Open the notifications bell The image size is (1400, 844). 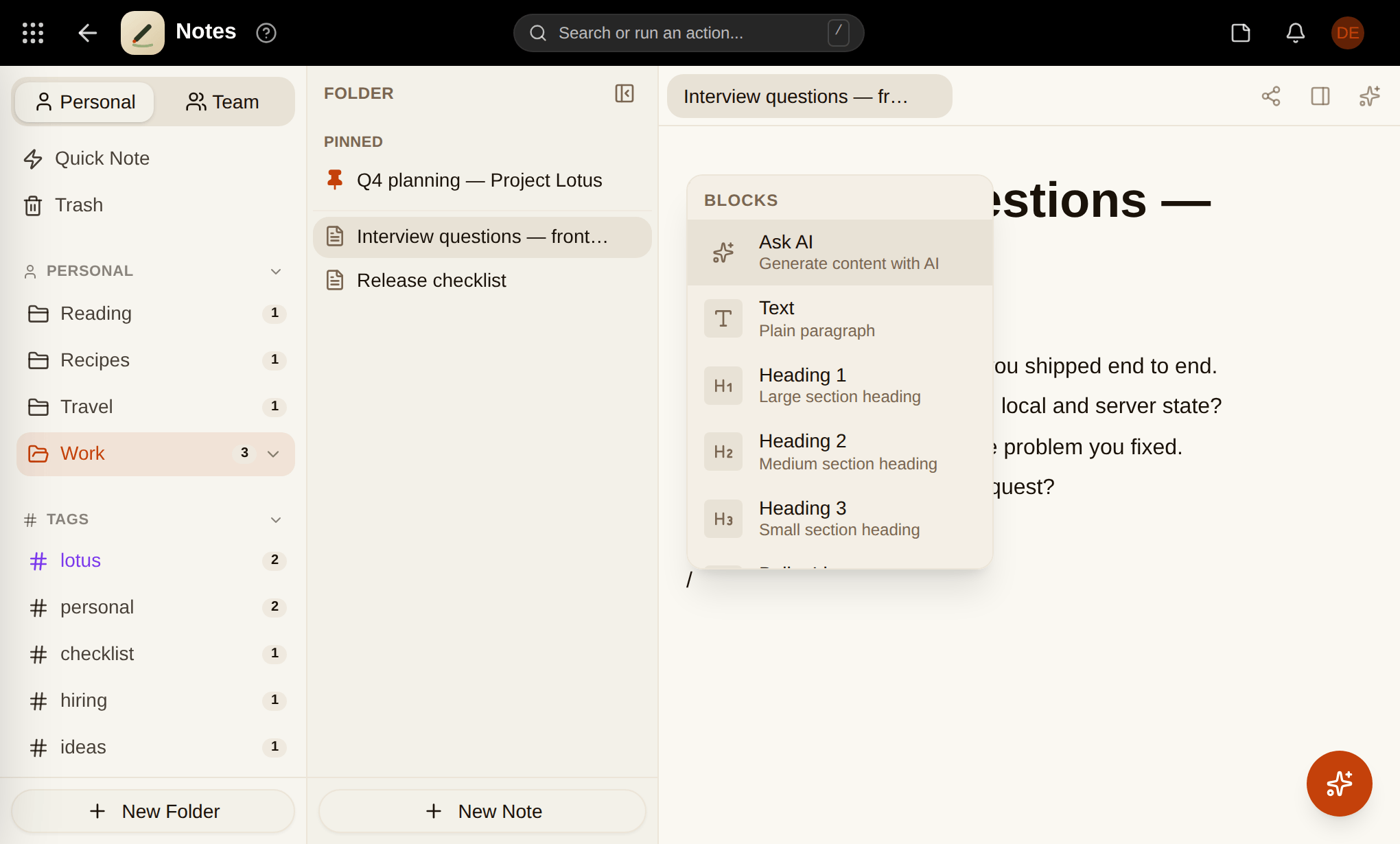[1296, 33]
